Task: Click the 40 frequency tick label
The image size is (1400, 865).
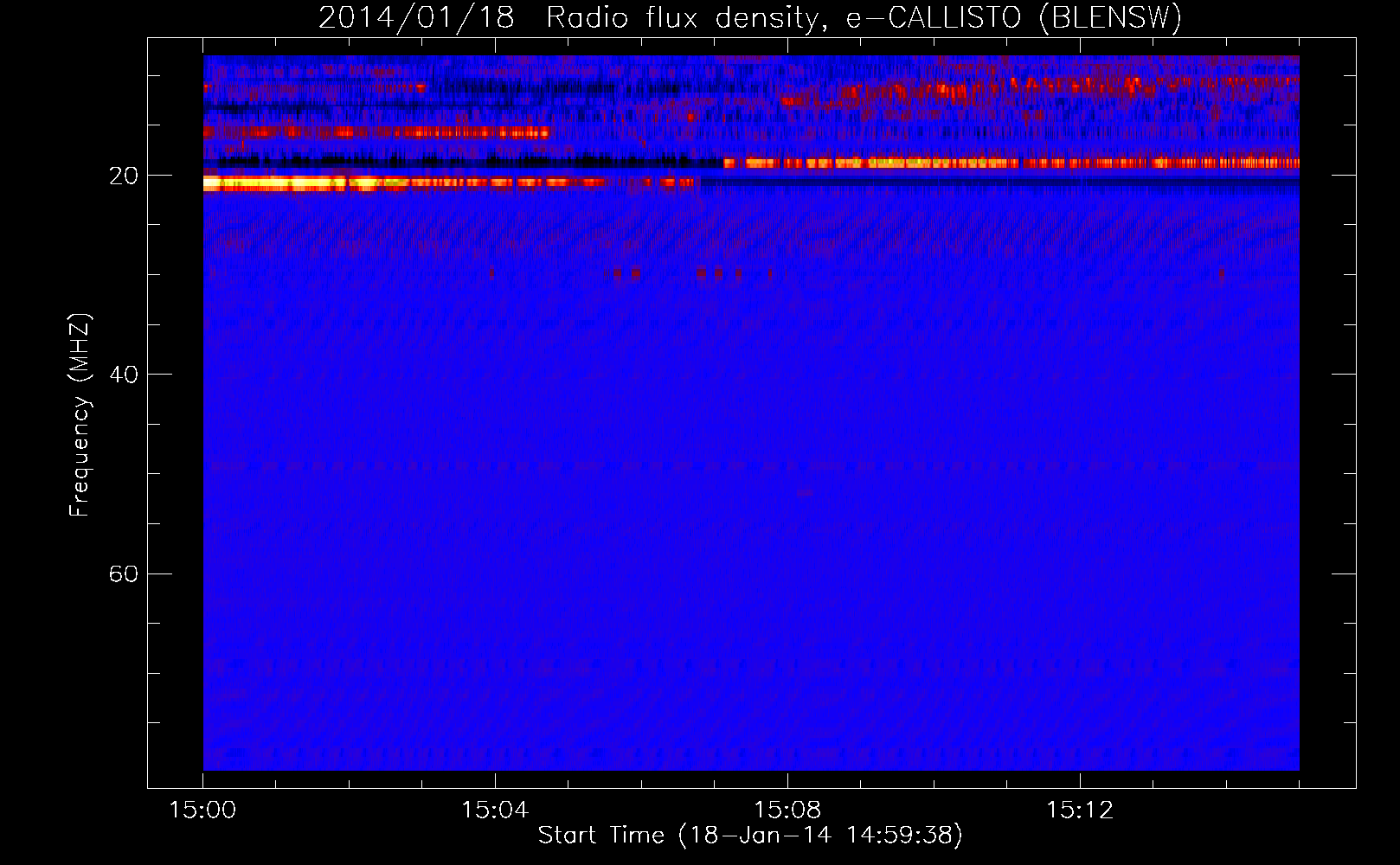Action: (x=124, y=375)
